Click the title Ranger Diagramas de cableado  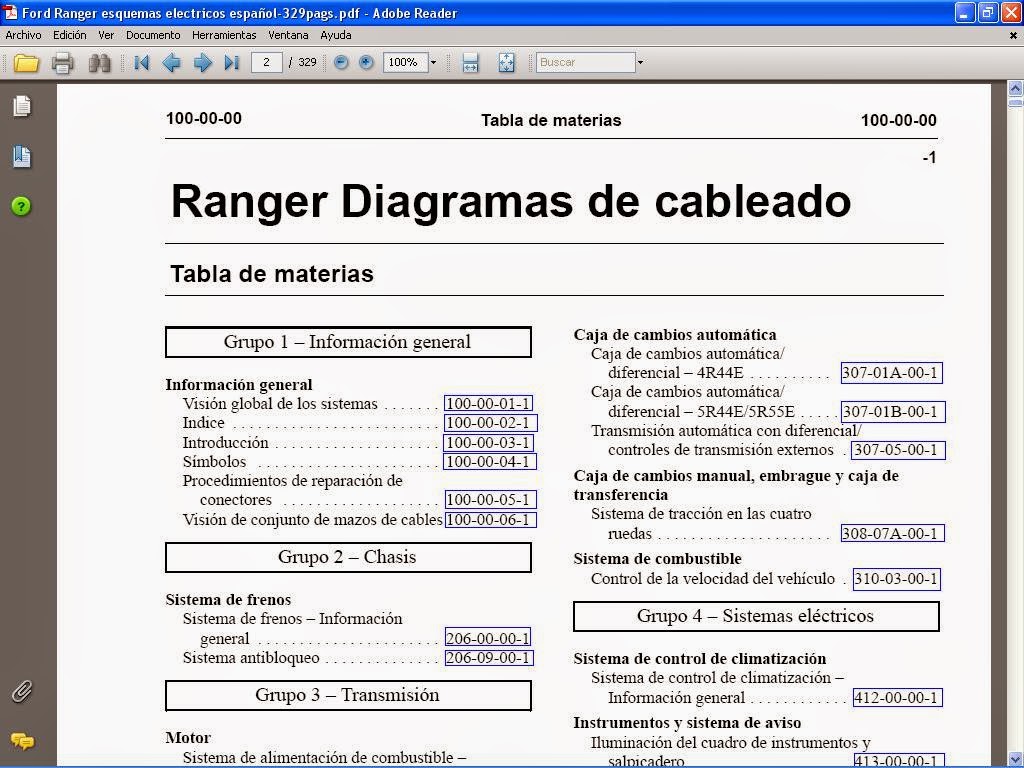tap(511, 200)
